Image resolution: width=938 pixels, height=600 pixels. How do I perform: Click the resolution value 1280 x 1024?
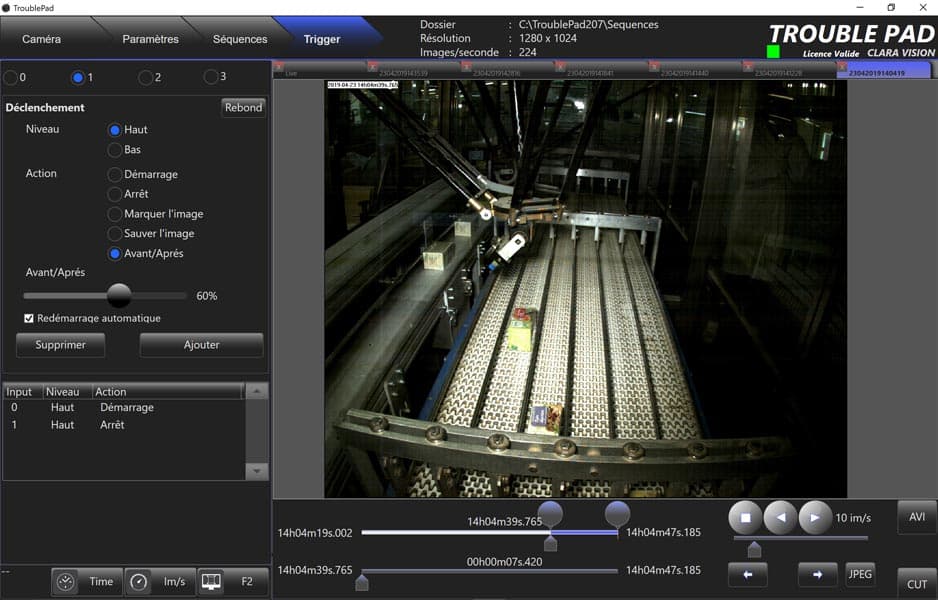point(547,38)
